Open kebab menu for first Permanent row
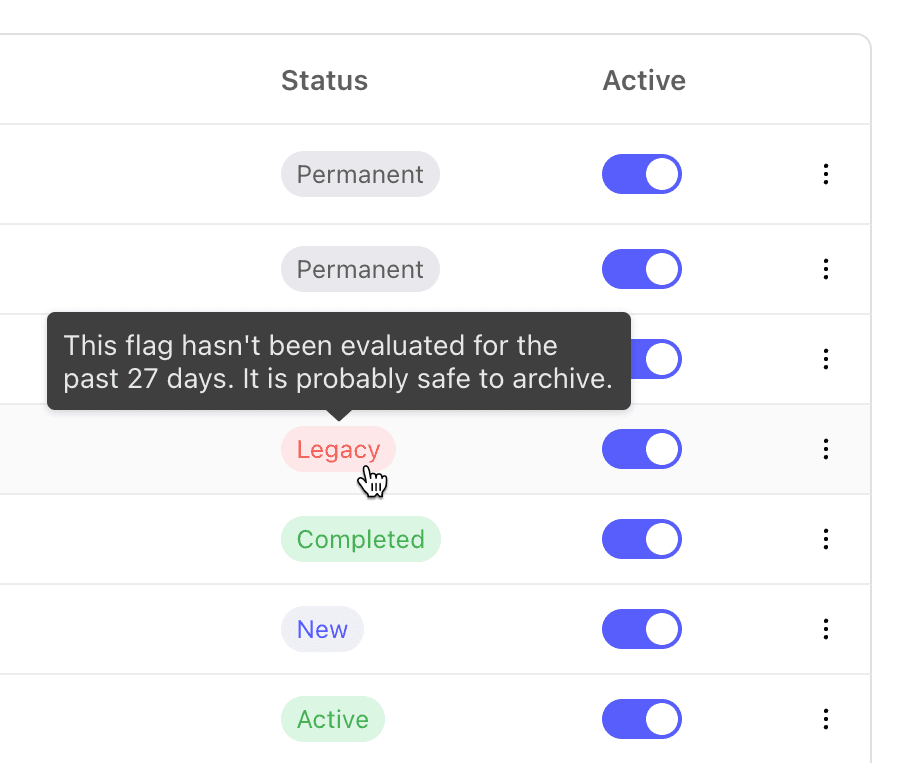907x763 pixels. click(825, 174)
